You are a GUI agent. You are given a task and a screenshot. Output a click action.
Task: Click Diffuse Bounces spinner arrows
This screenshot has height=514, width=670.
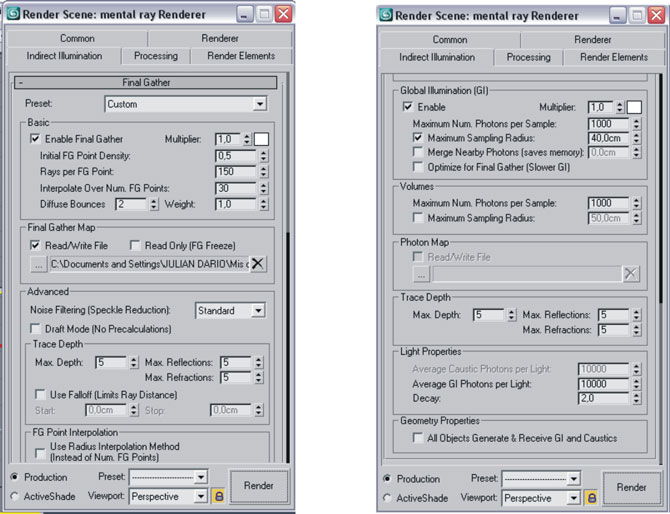pyautogui.click(x=154, y=204)
